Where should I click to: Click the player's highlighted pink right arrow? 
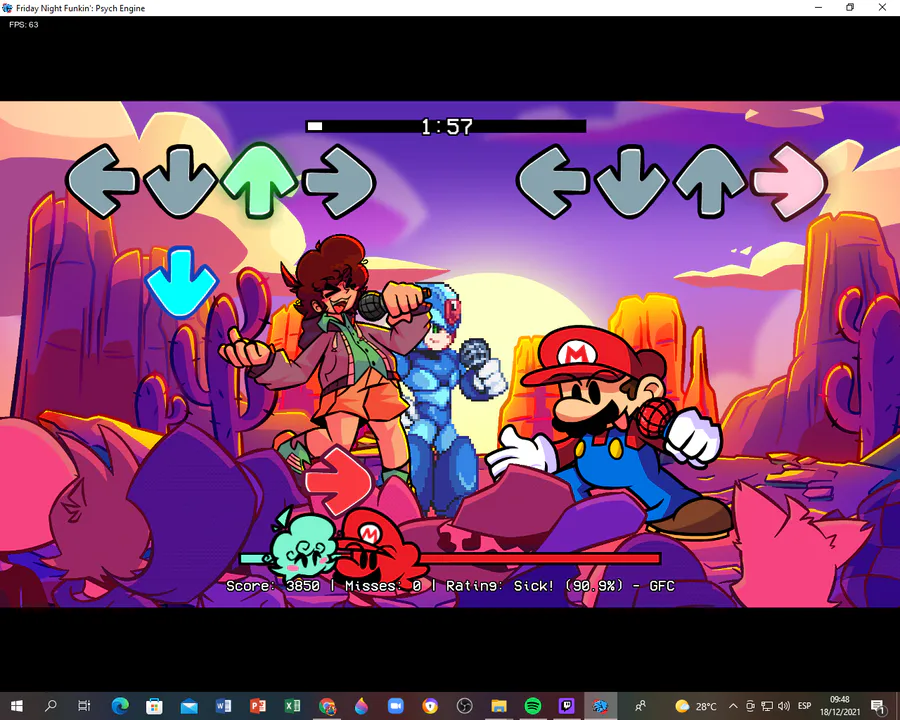pyautogui.click(x=790, y=181)
